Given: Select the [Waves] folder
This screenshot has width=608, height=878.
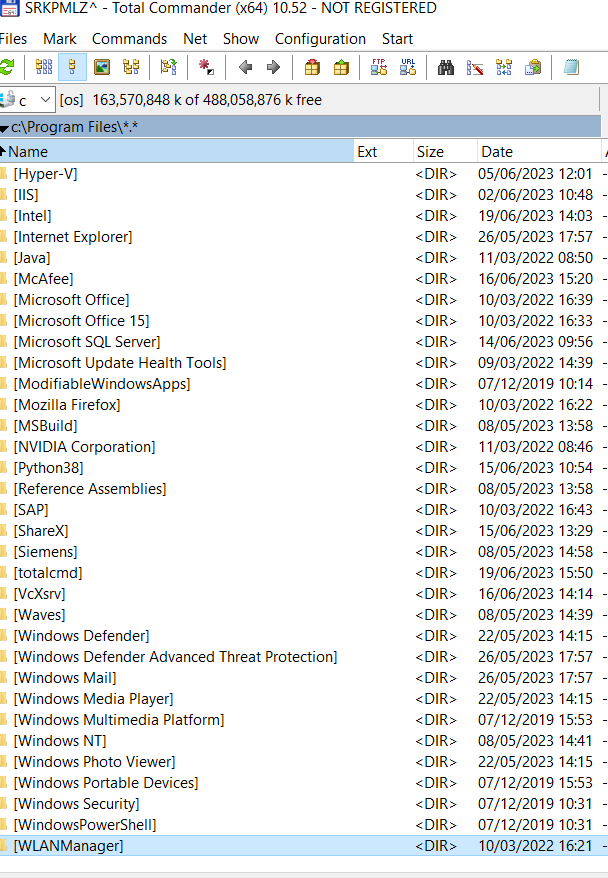Looking at the screenshot, I should [39, 615].
